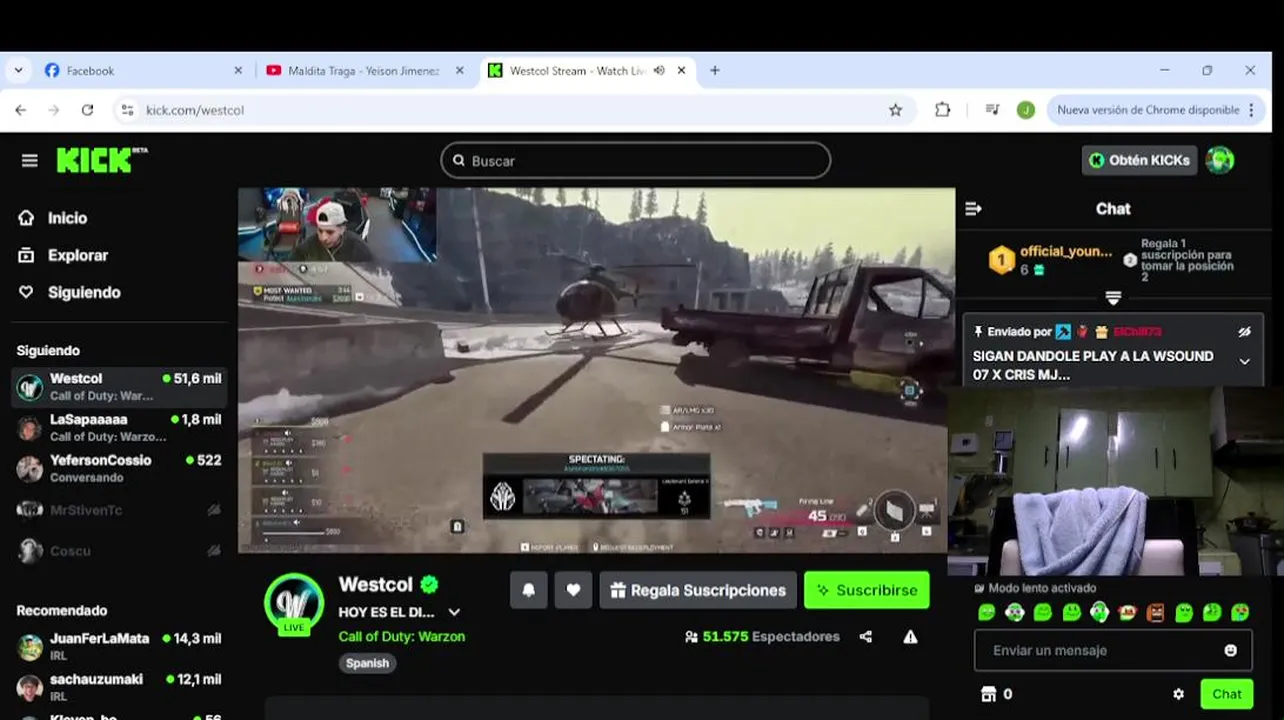
Task: Click the green Chat send button
Action: click(1227, 694)
